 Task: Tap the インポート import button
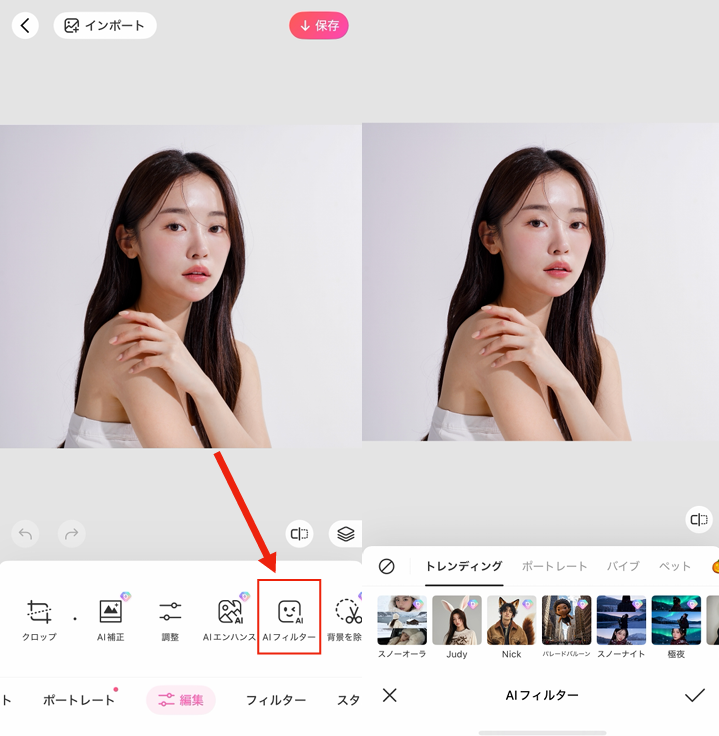105,26
